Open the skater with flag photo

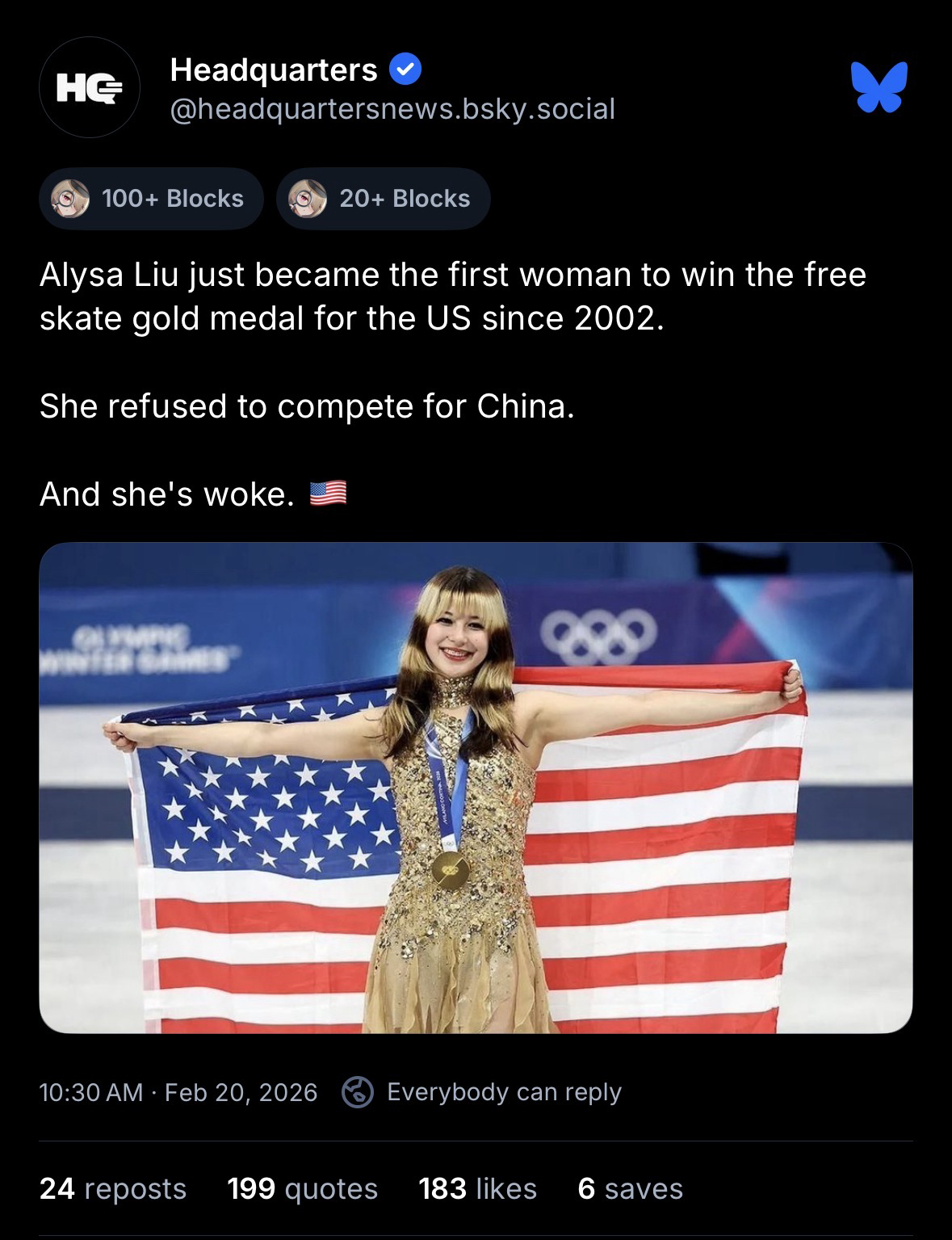click(x=476, y=788)
